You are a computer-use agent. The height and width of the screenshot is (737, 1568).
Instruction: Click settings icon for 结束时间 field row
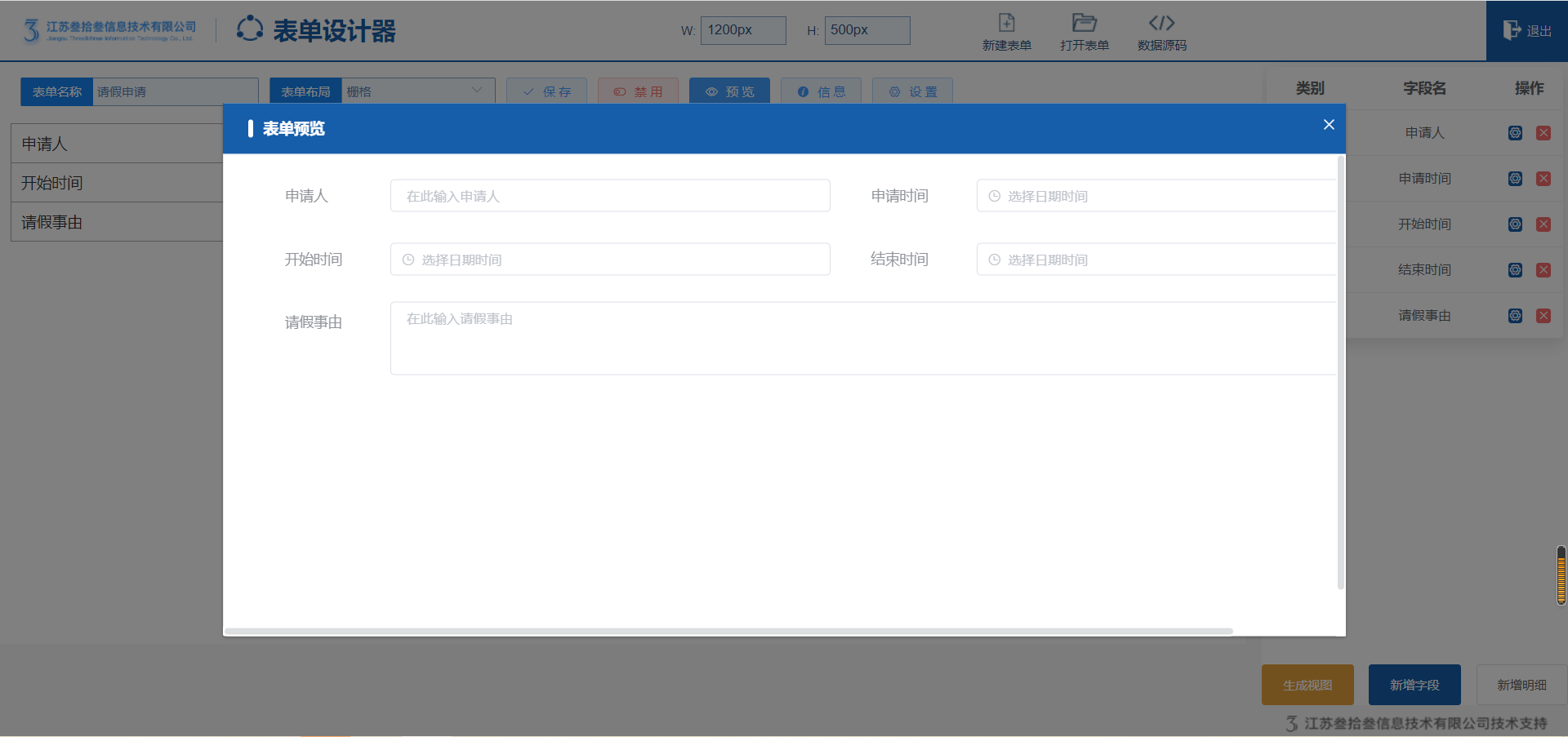click(1515, 270)
